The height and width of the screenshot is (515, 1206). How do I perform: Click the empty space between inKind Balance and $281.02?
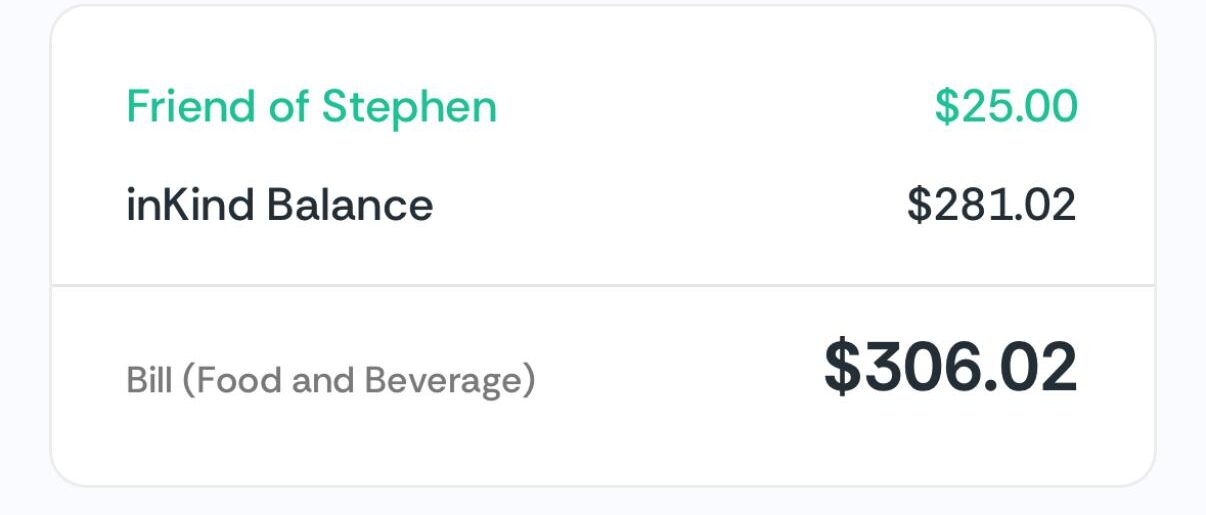[x=670, y=205]
